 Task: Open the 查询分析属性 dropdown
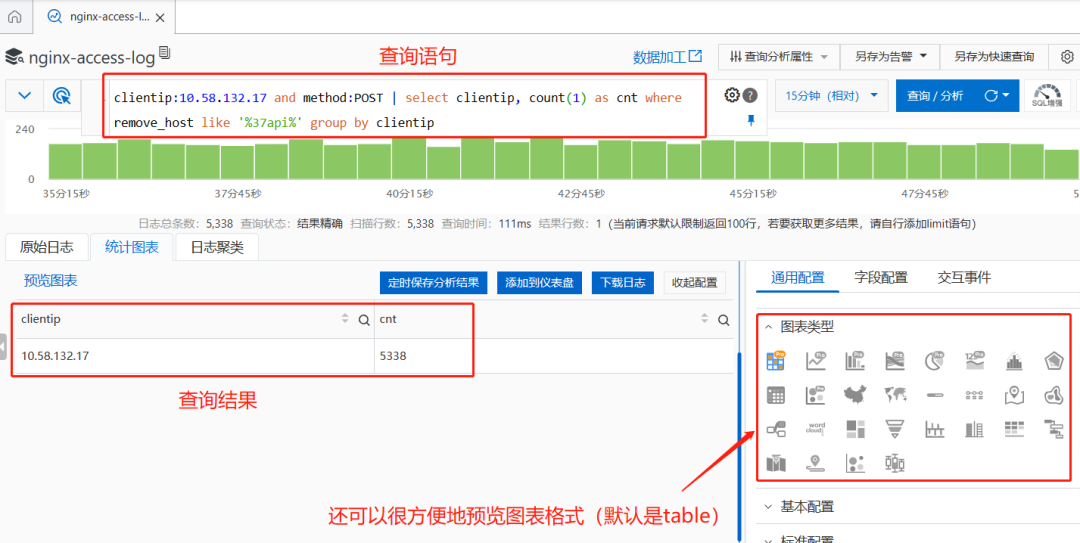click(x=779, y=57)
